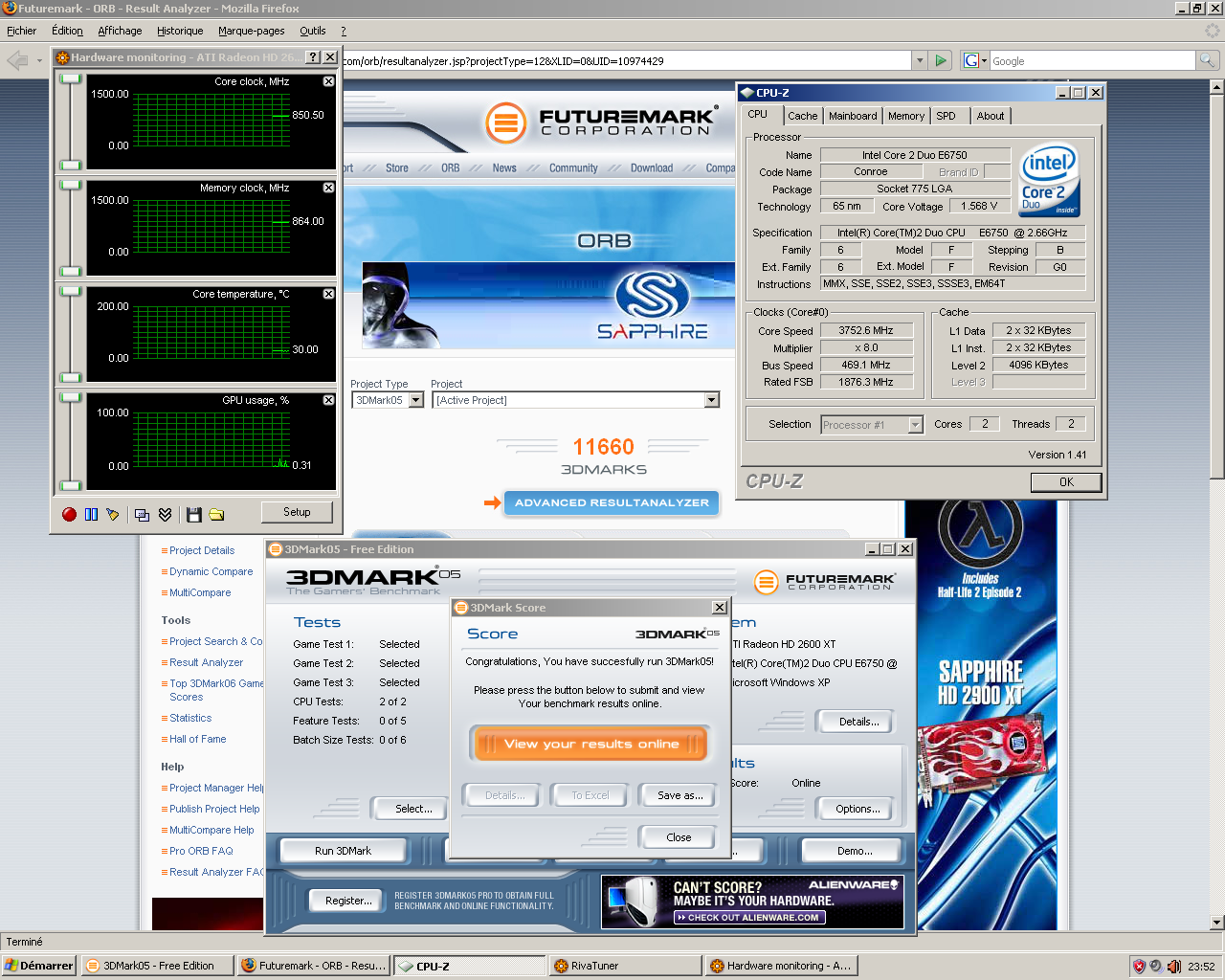1225x980 pixels.
Task: Click the Community nav link on Futuremark
Action: point(573,167)
